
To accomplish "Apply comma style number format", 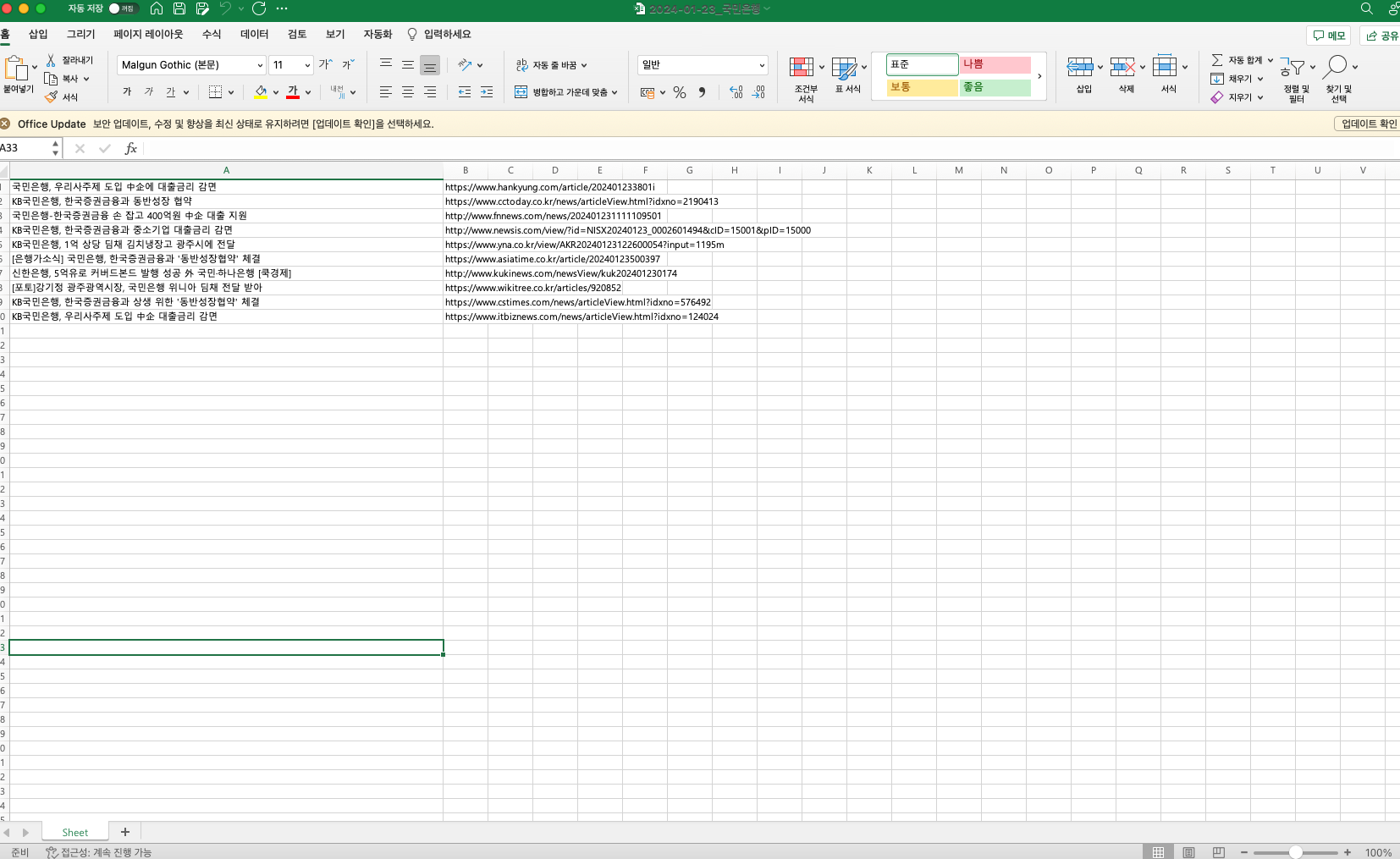I will tap(702, 92).
